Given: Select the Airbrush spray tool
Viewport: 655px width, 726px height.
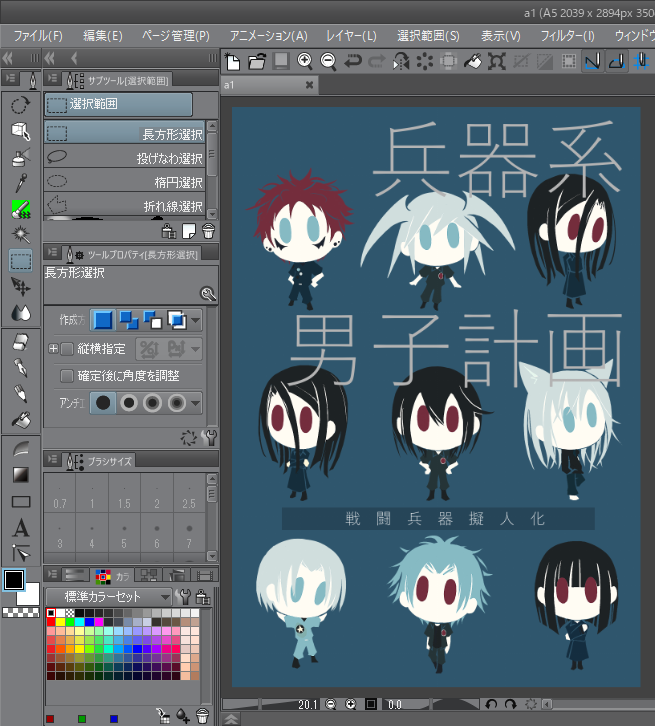Looking at the screenshot, I should [20, 157].
